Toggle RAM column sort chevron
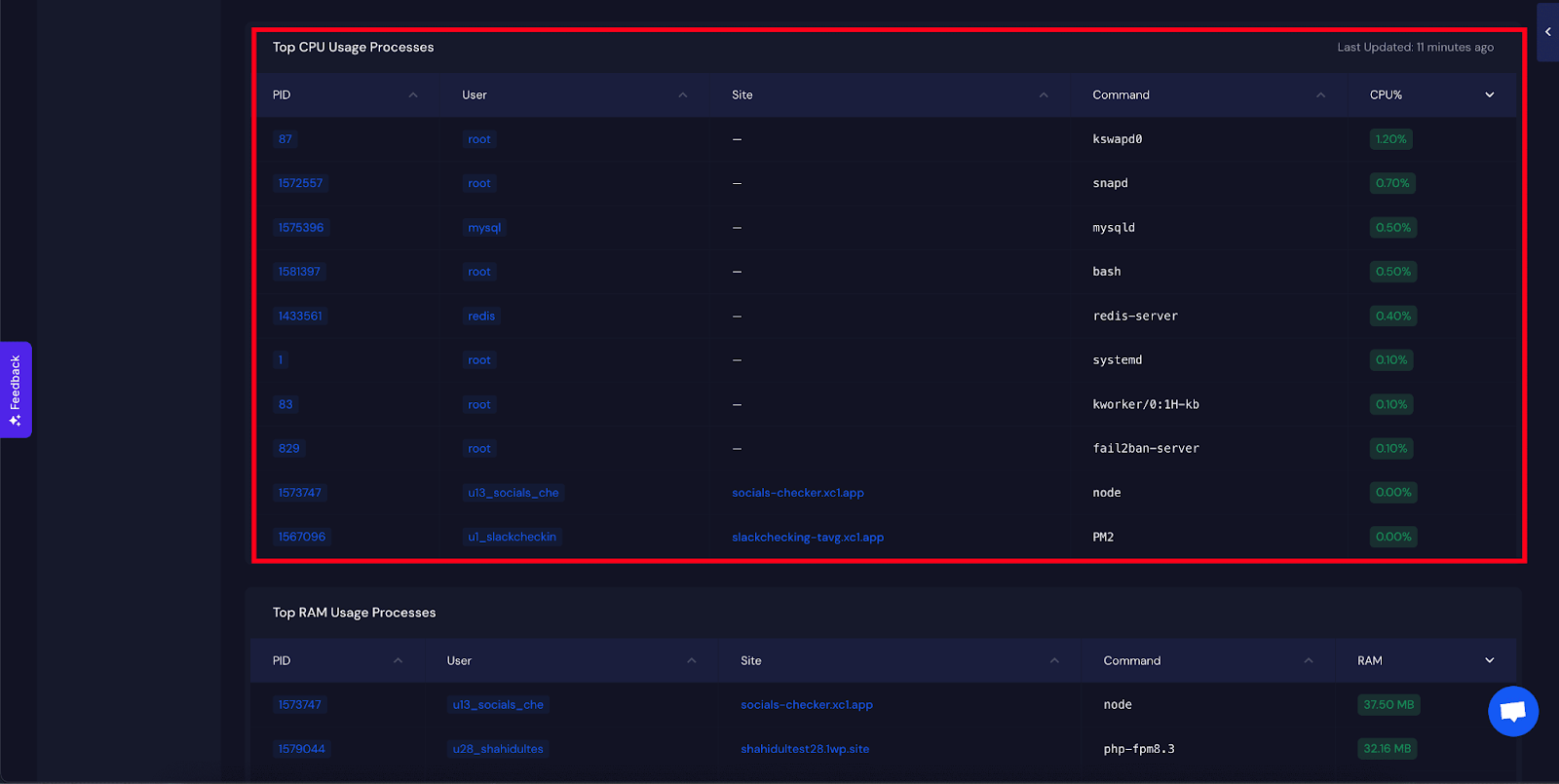The height and width of the screenshot is (784, 1559). coord(1489,661)
